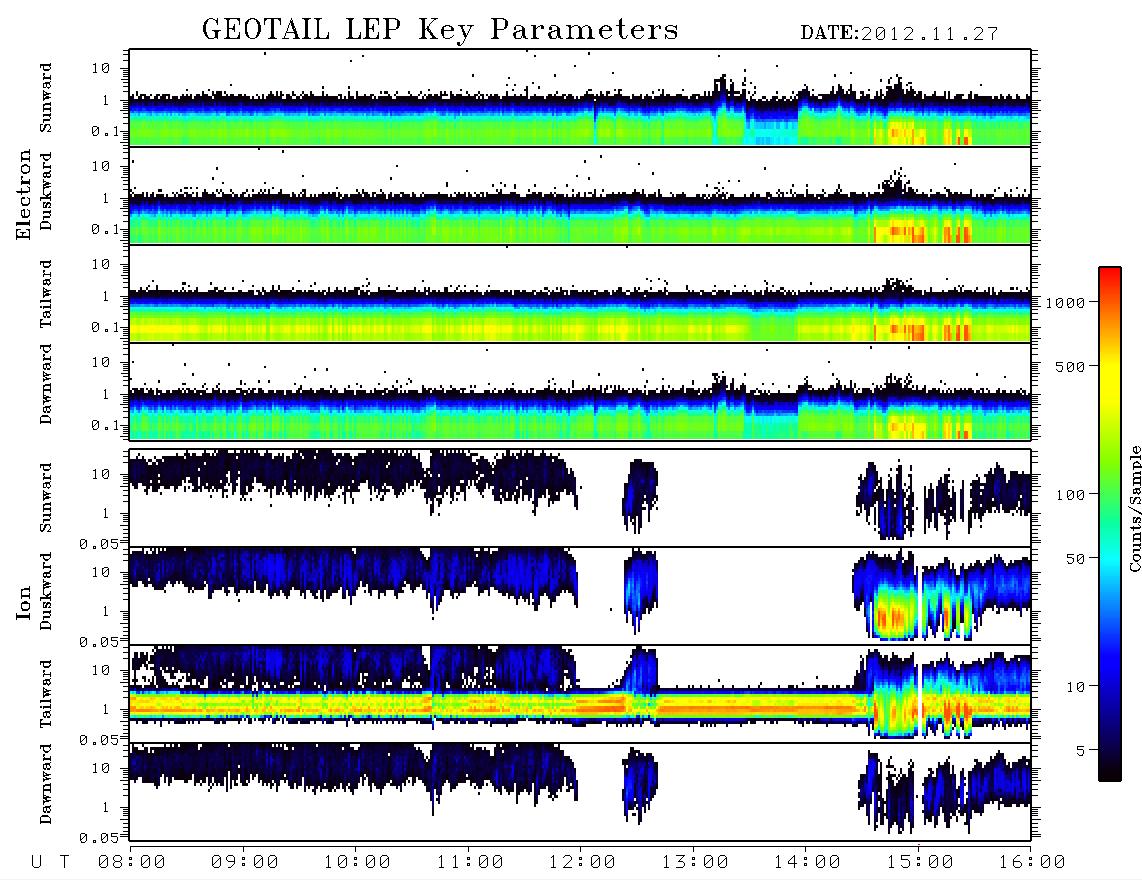
Task: Click the 100 colorbar tick label
Action: click(1070, 495)
